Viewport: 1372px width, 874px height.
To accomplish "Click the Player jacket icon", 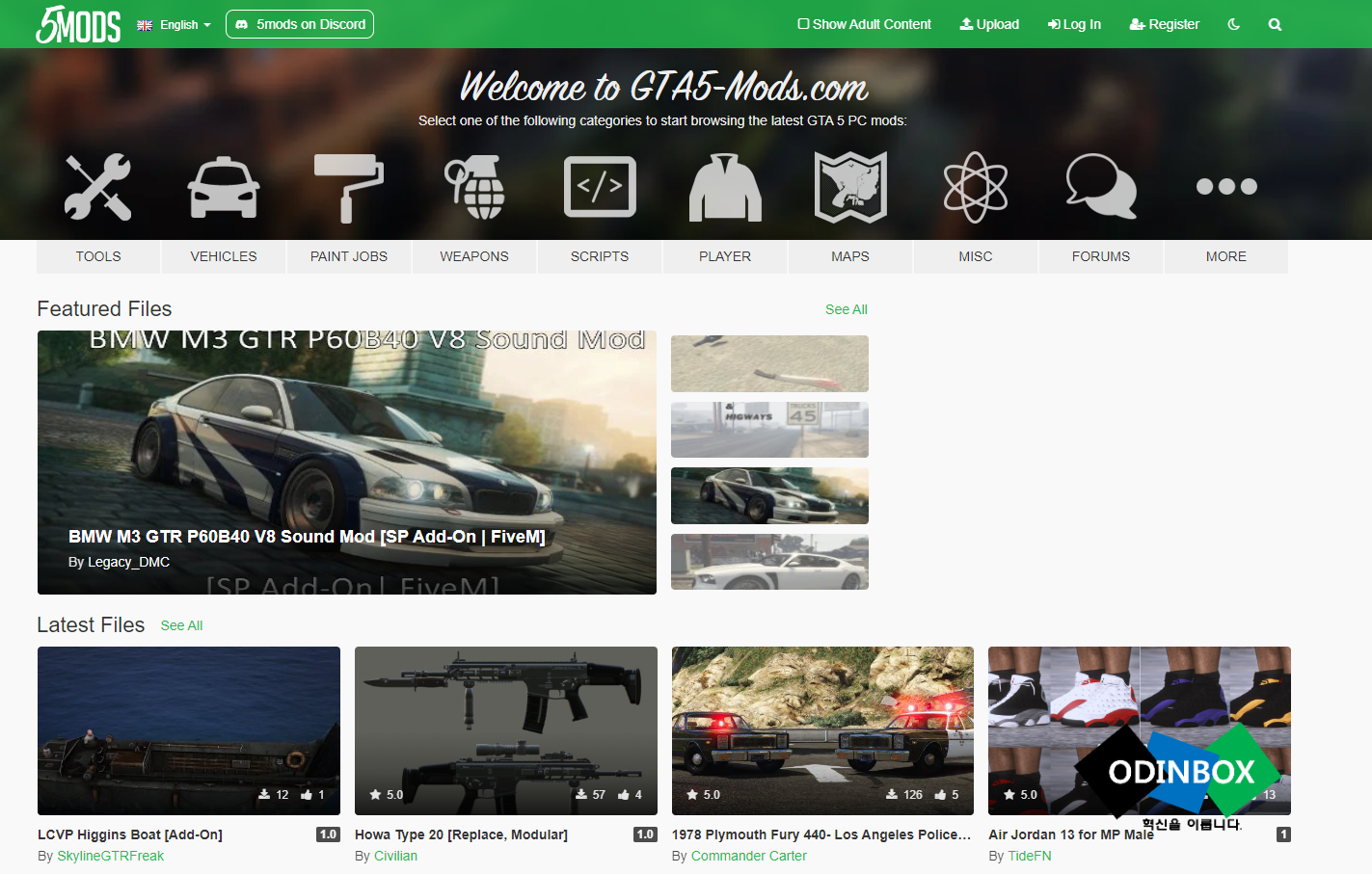I will (x=725, y=187).
